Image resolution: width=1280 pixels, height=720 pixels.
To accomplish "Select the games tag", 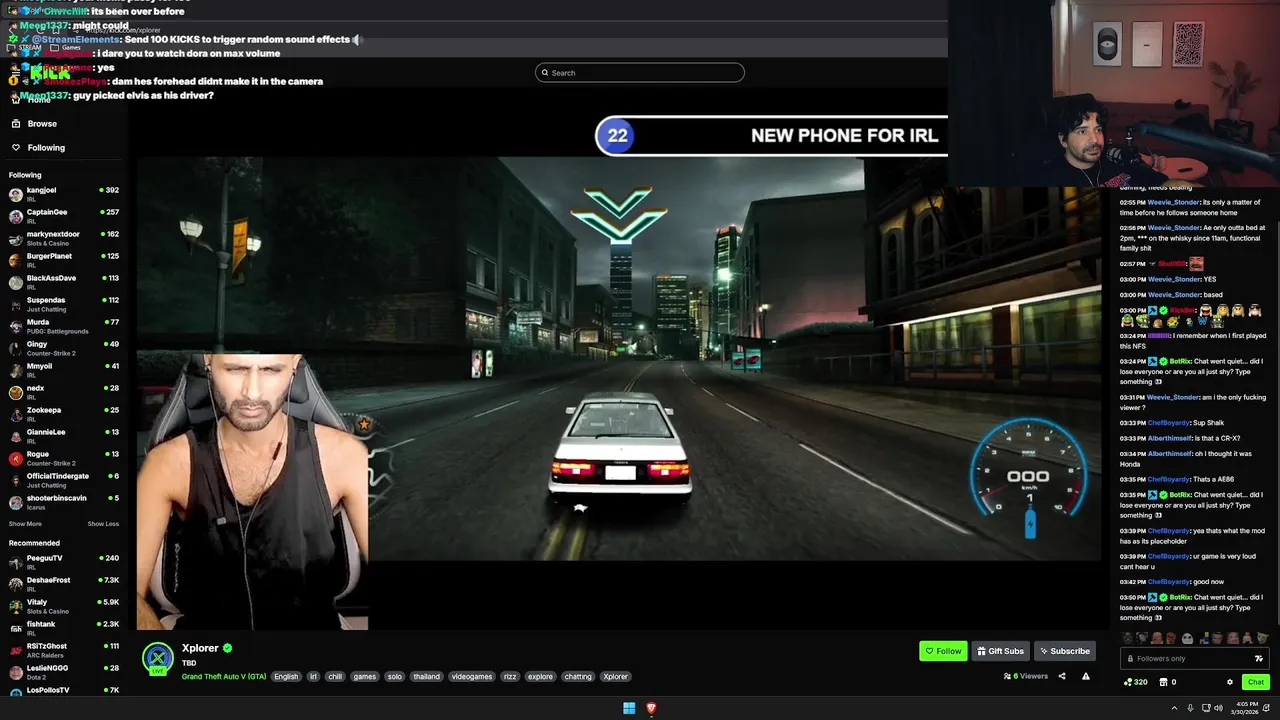I will pyautogui.click(x=365, y=677).
